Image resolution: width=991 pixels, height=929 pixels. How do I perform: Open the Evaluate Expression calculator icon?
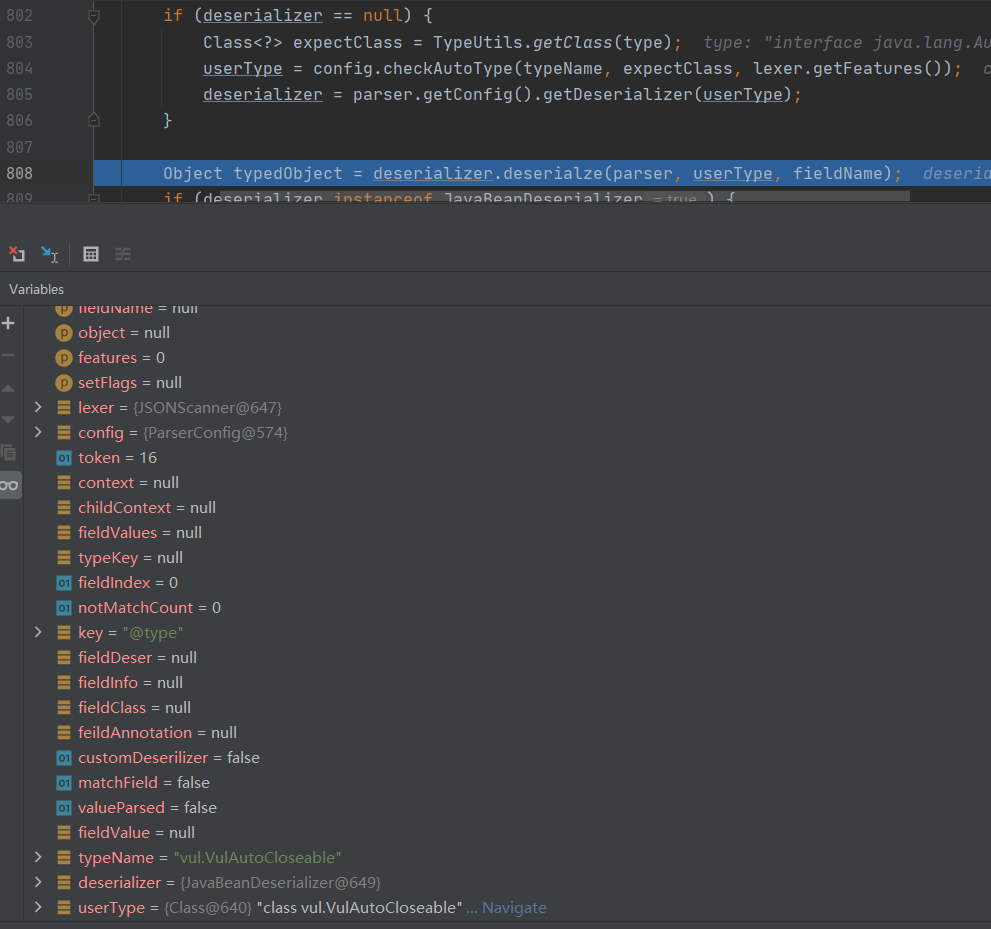(x=91, y=254)
